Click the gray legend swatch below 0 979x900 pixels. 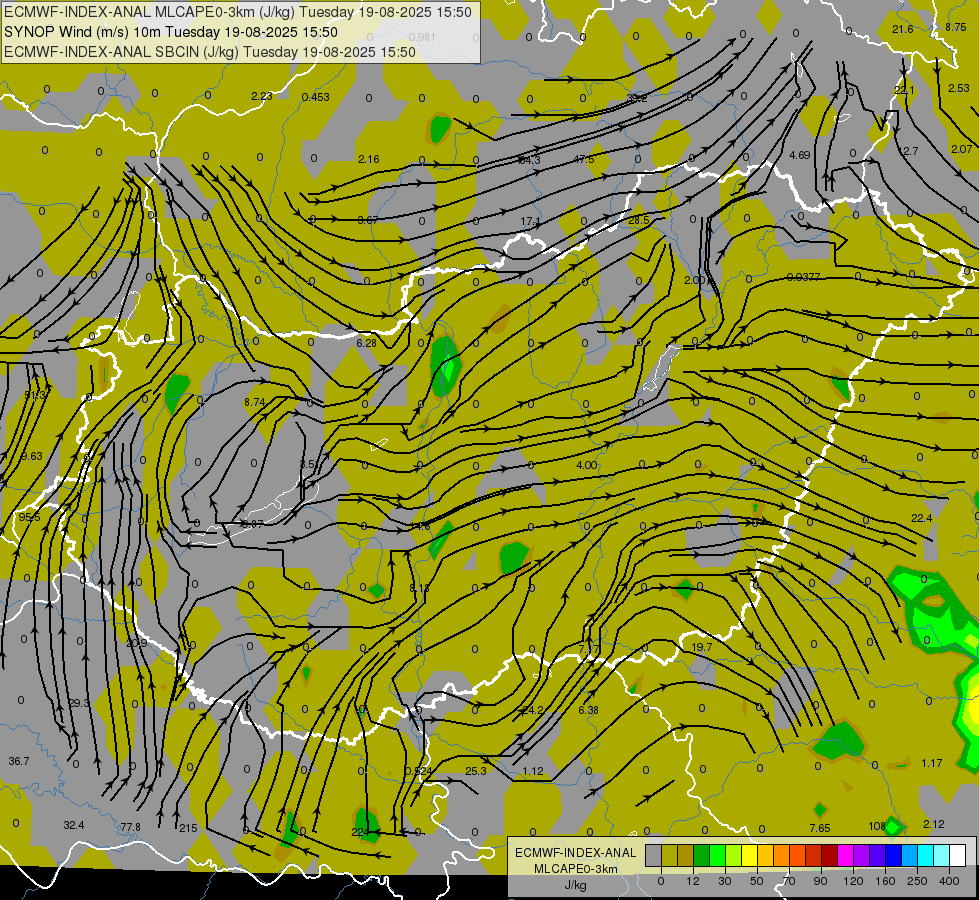tap(653, 856)
